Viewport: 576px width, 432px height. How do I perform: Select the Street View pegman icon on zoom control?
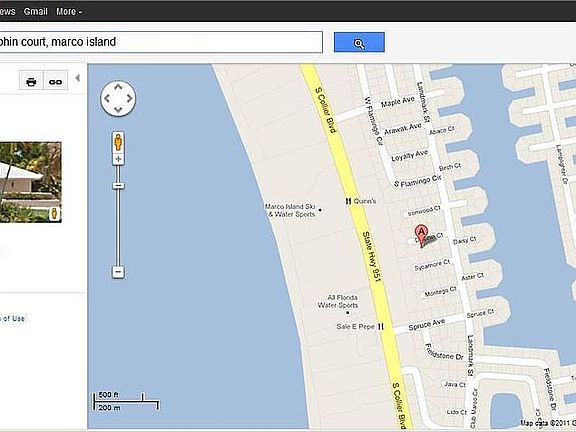coord(118,142)
